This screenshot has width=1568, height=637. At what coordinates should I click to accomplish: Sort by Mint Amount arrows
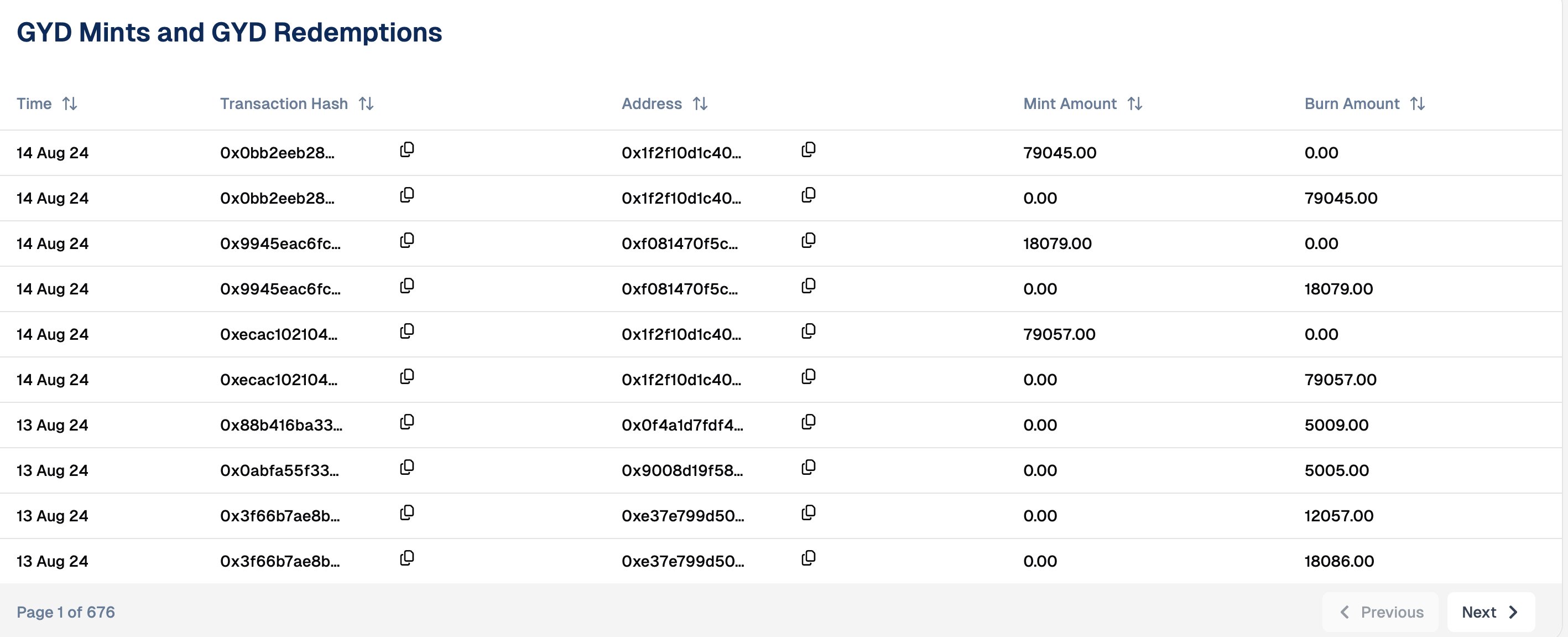pyautogui.click(x=1134, y=104)
